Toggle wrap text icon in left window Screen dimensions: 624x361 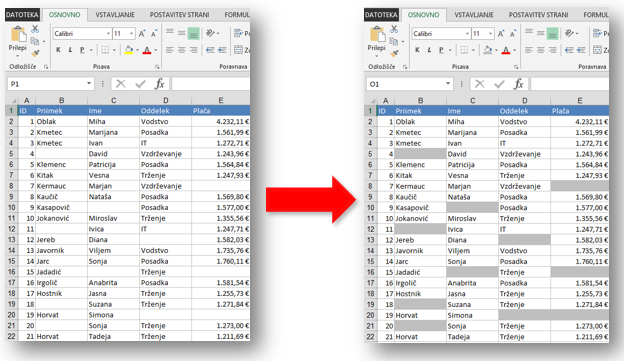point(238,33)
